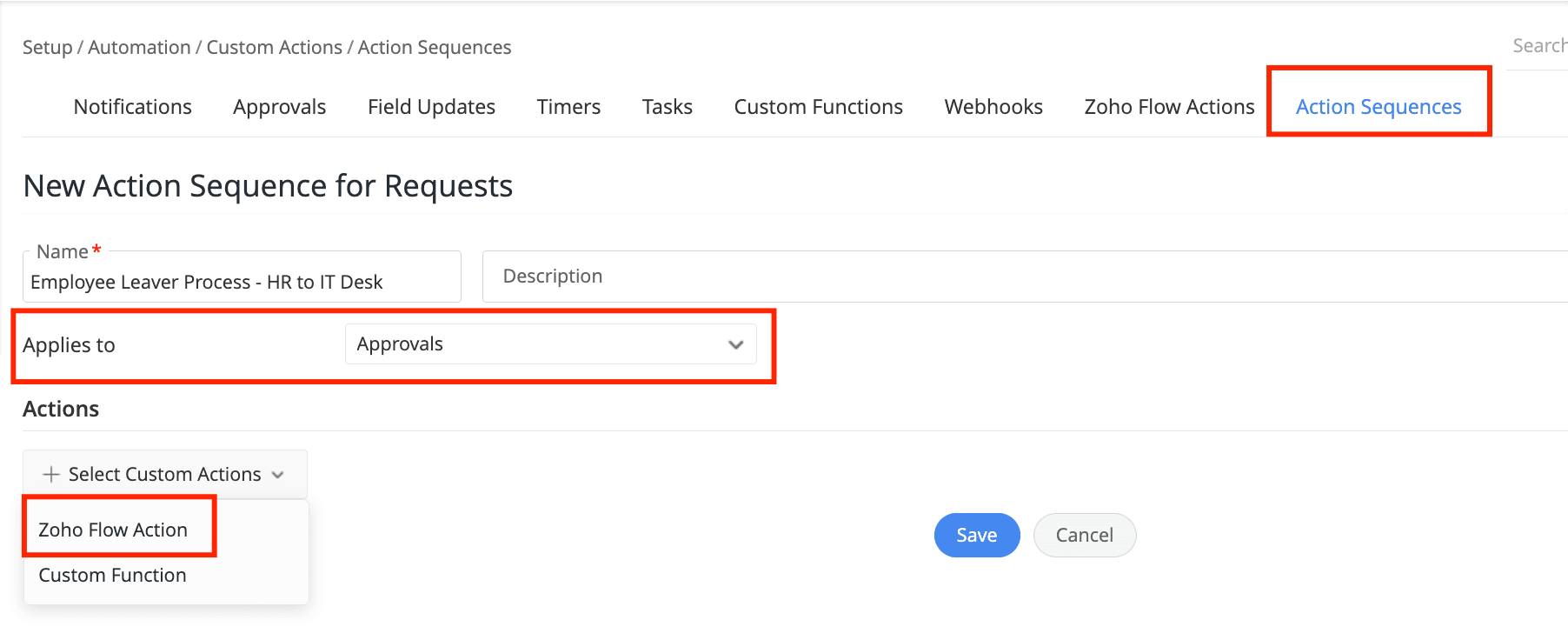The height and width of the screenshot is (640, 1568).
Task: Open the Approvals tab
Action: pos(279,107)
